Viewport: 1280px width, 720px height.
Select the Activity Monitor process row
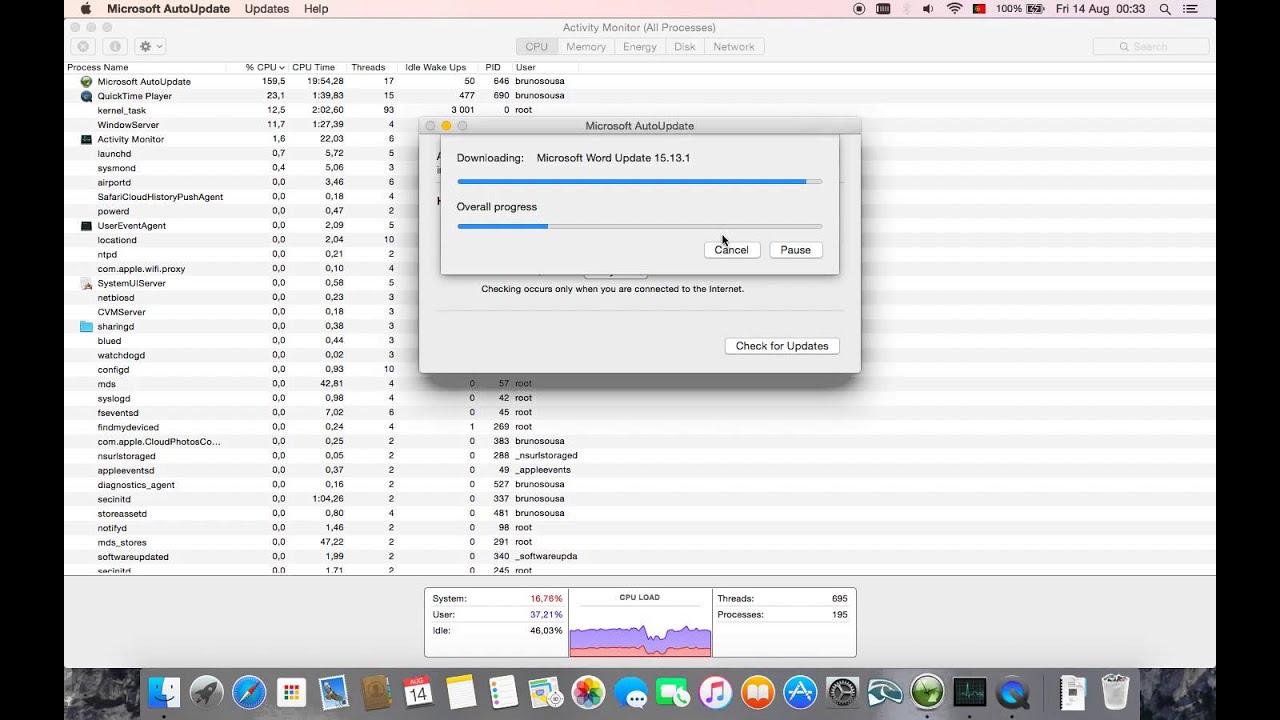pyautogui.click(x=242, y=139)
